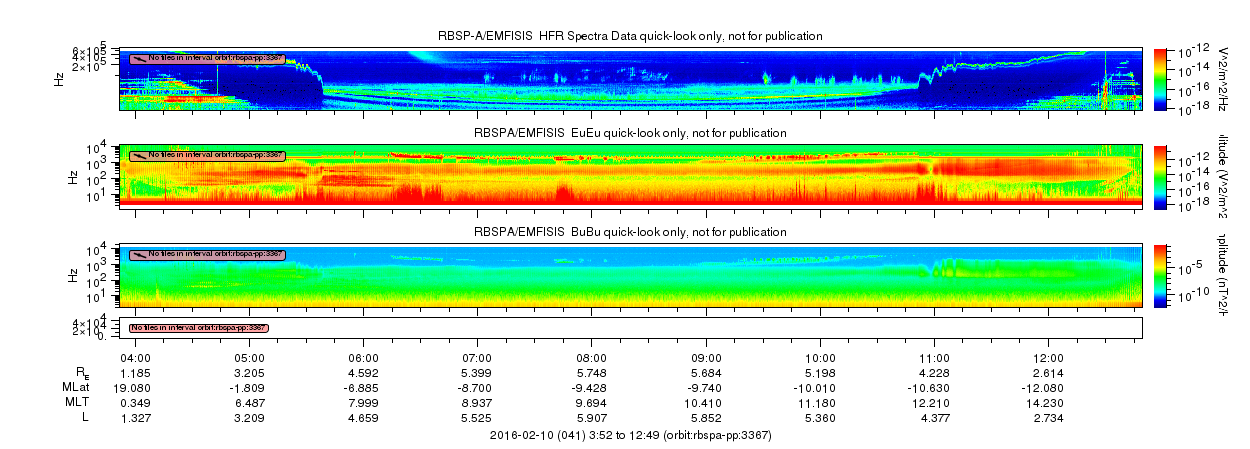Click the 11:00 time tick label
Viewport: 1250px width, 449px height.
(934, 357)
